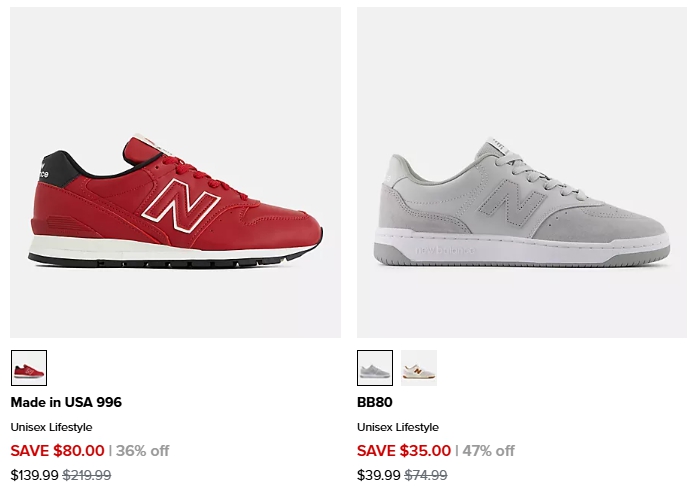Click the $139.99 sale price
Viewport: 692px width, 495px height.
(34, 475)
